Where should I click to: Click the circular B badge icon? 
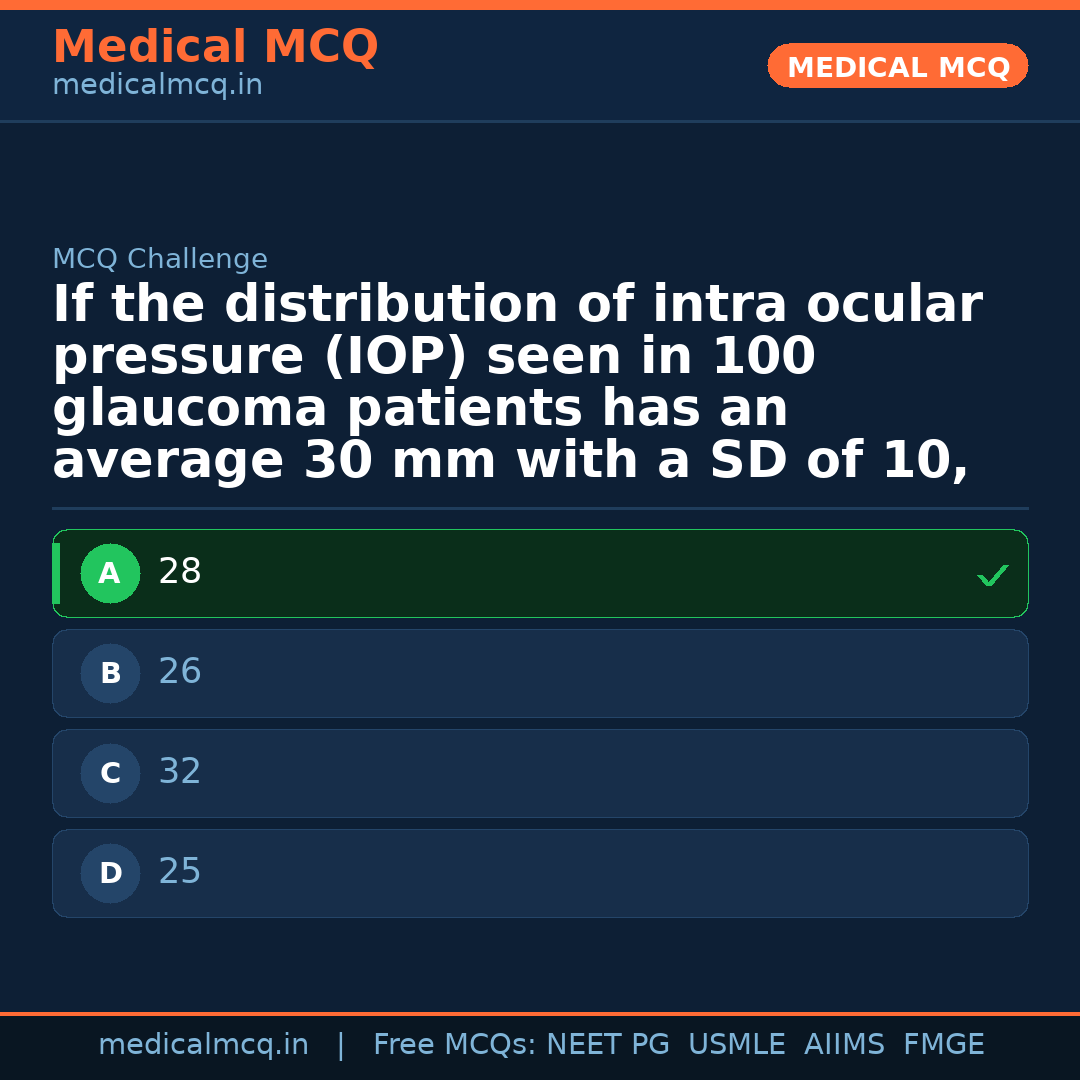point(110,673)
